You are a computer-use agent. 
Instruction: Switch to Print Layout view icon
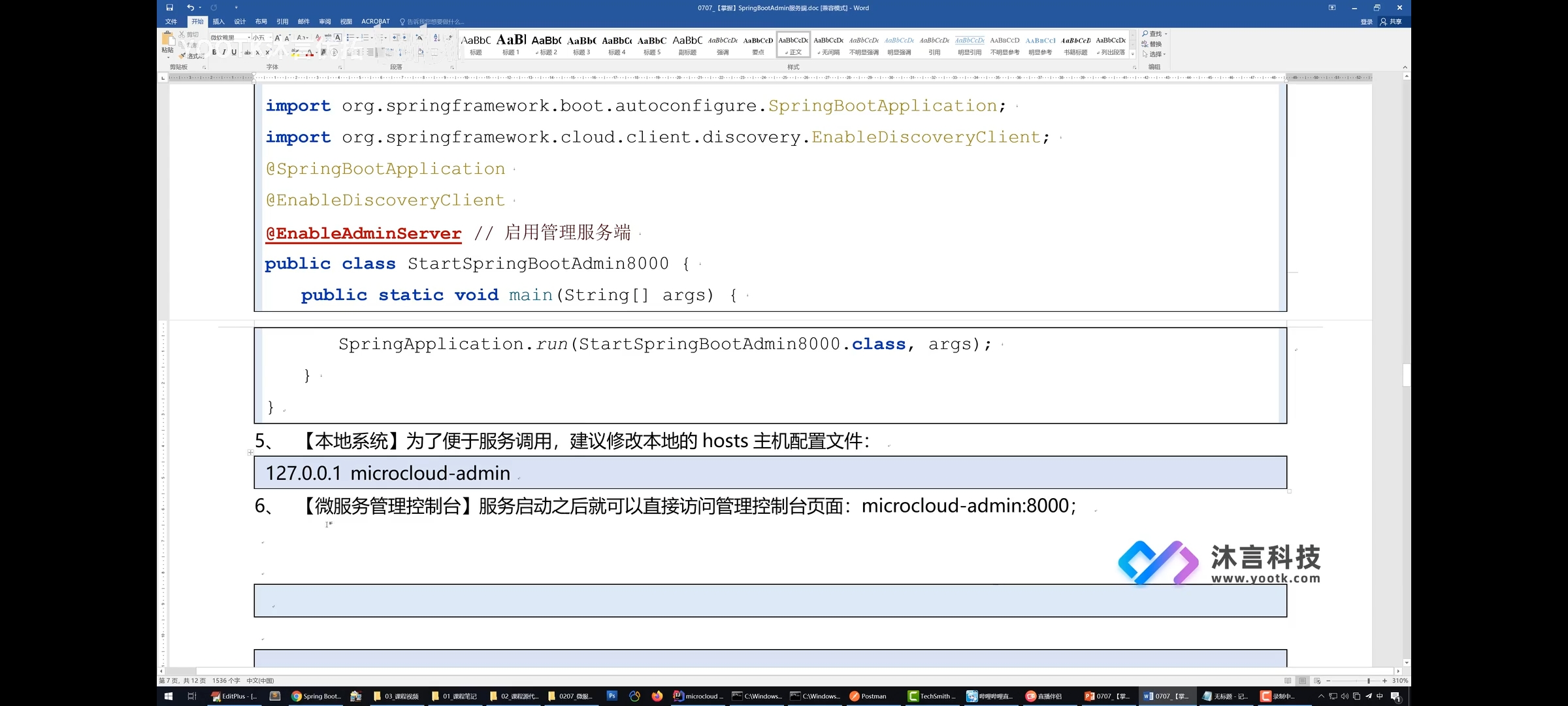pyautogui.click(x=1302, y=681)
